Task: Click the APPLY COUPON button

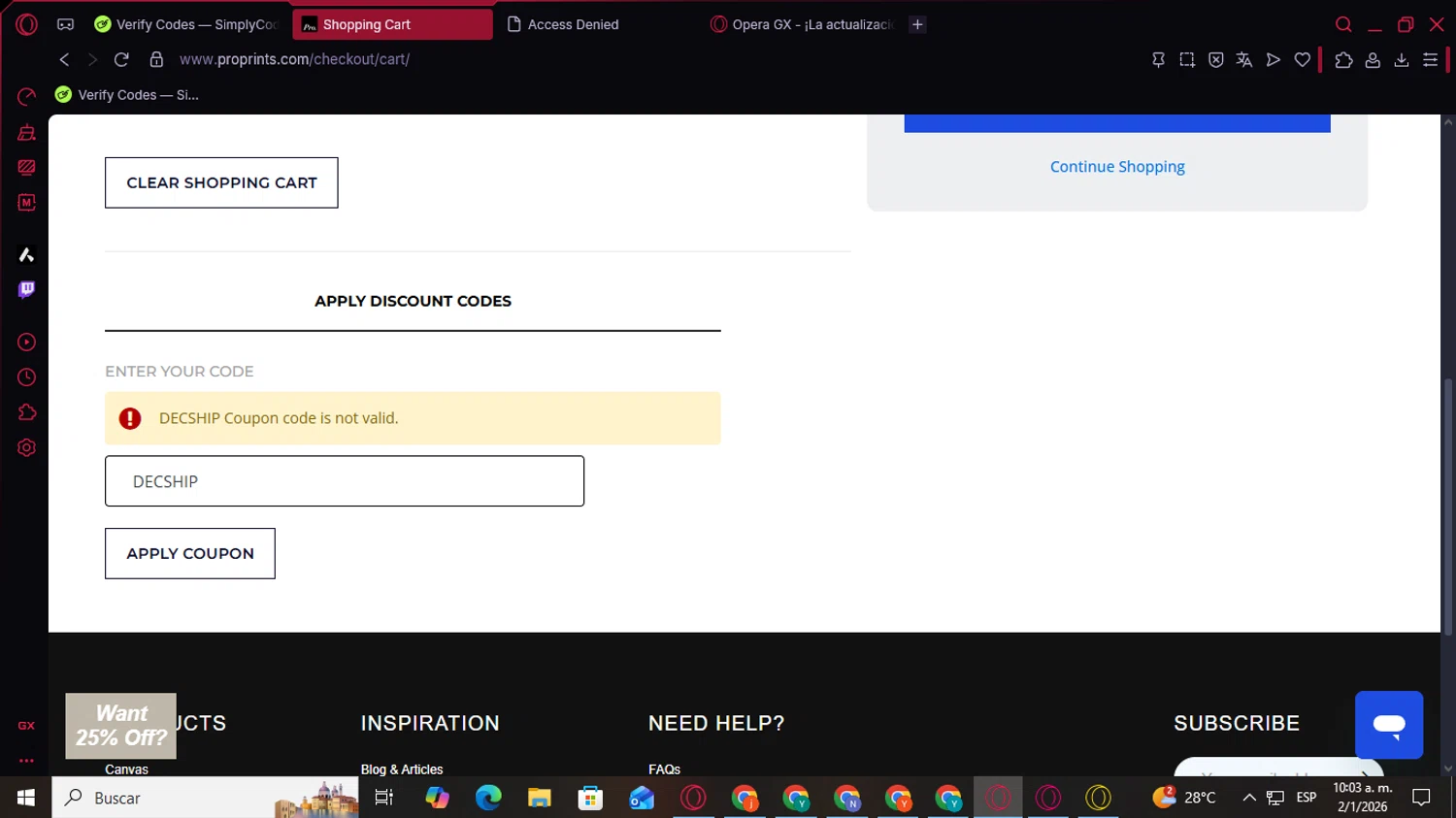Action: tap(190, 553)
